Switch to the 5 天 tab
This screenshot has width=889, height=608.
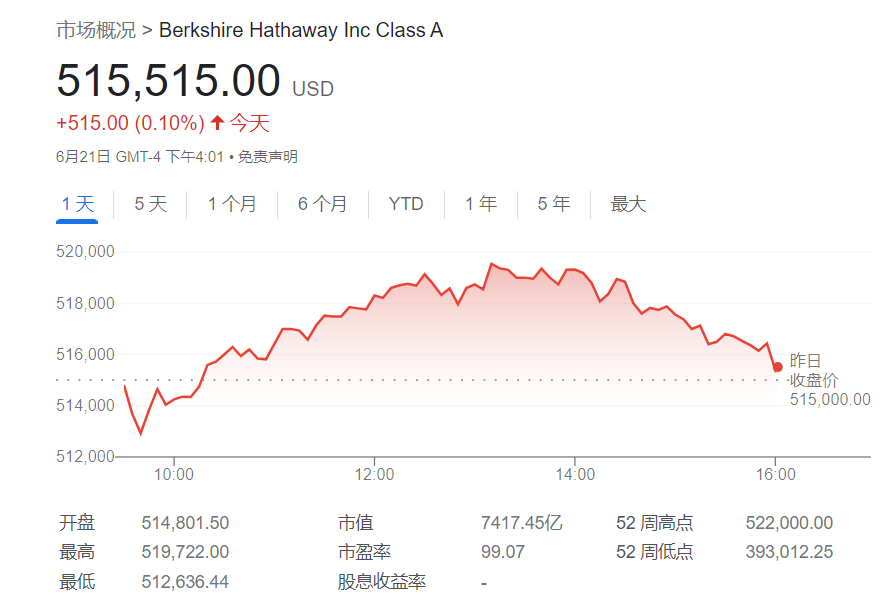pyautogui.click(x=151, y=204)
